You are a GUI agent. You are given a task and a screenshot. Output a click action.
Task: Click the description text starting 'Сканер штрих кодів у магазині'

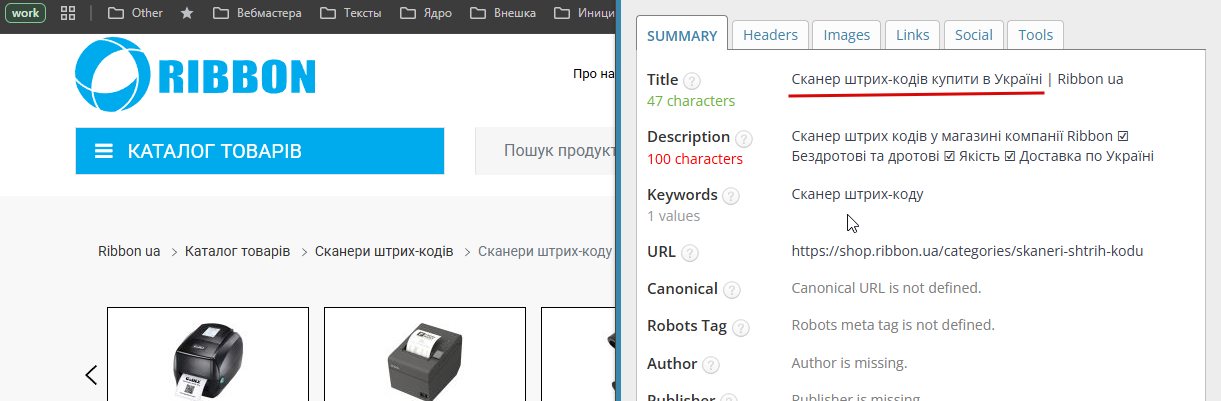973,146
